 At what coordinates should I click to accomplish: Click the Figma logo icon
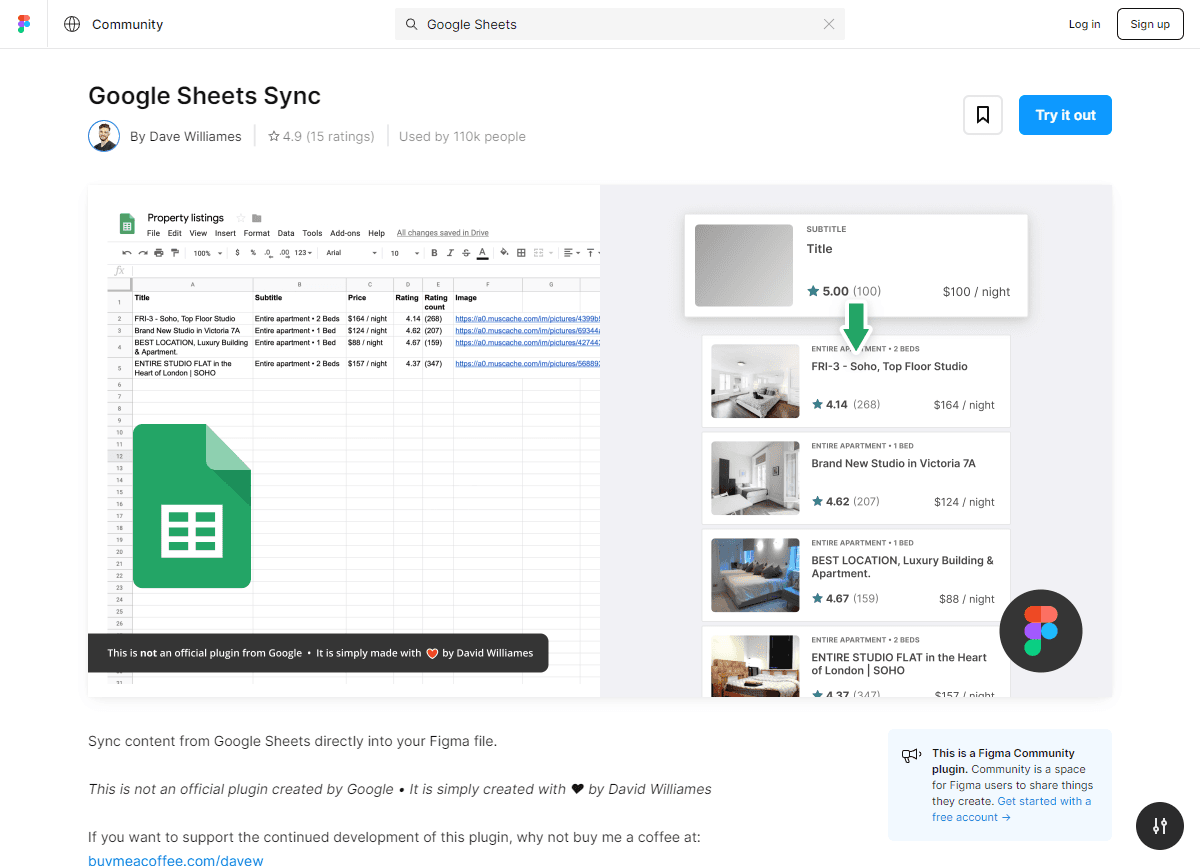click(24, 24)
